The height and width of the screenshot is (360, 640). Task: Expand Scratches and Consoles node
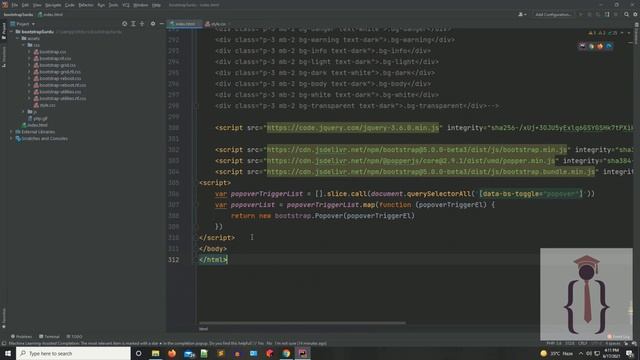[x=11, y=138]
